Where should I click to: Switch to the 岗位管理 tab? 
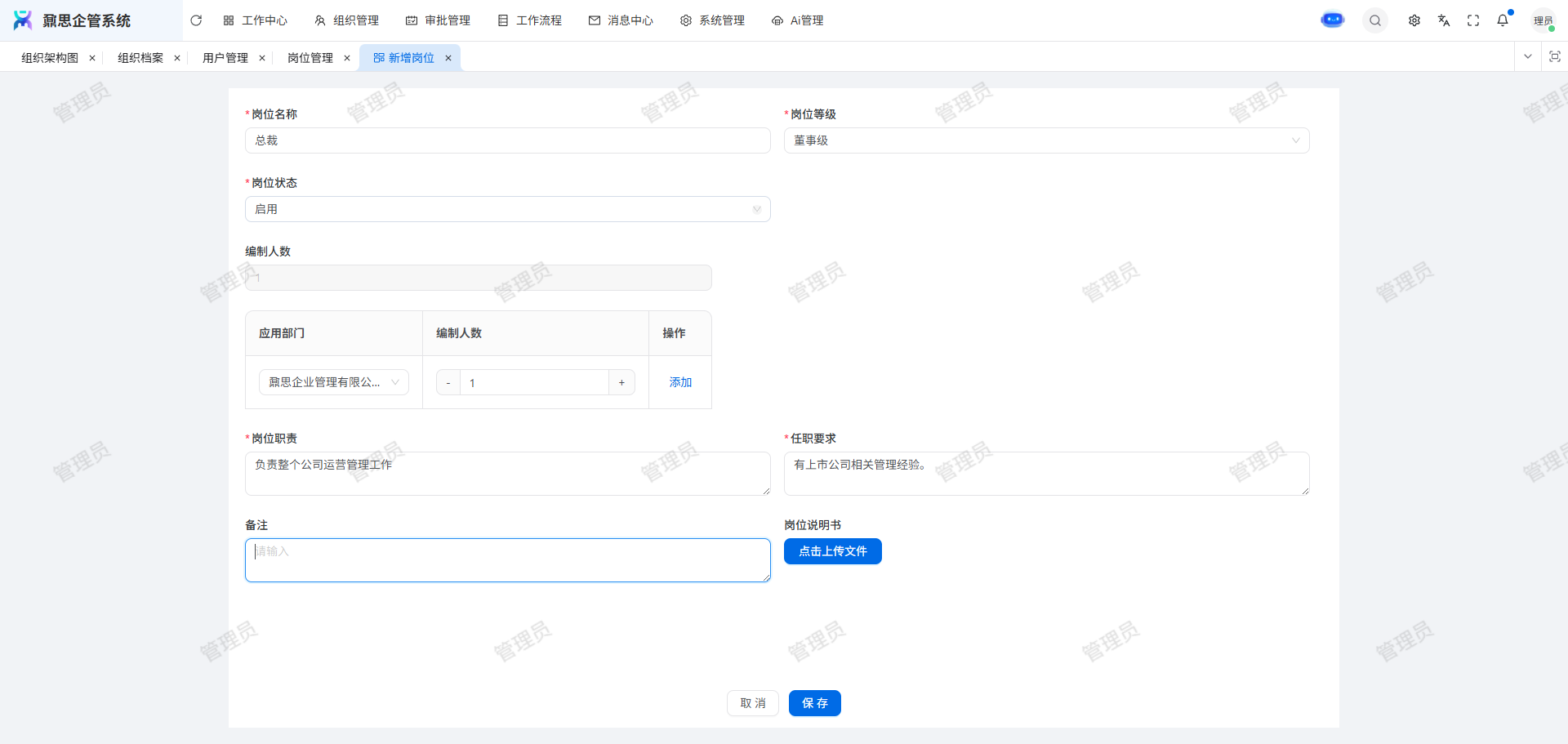pos(310,58)
